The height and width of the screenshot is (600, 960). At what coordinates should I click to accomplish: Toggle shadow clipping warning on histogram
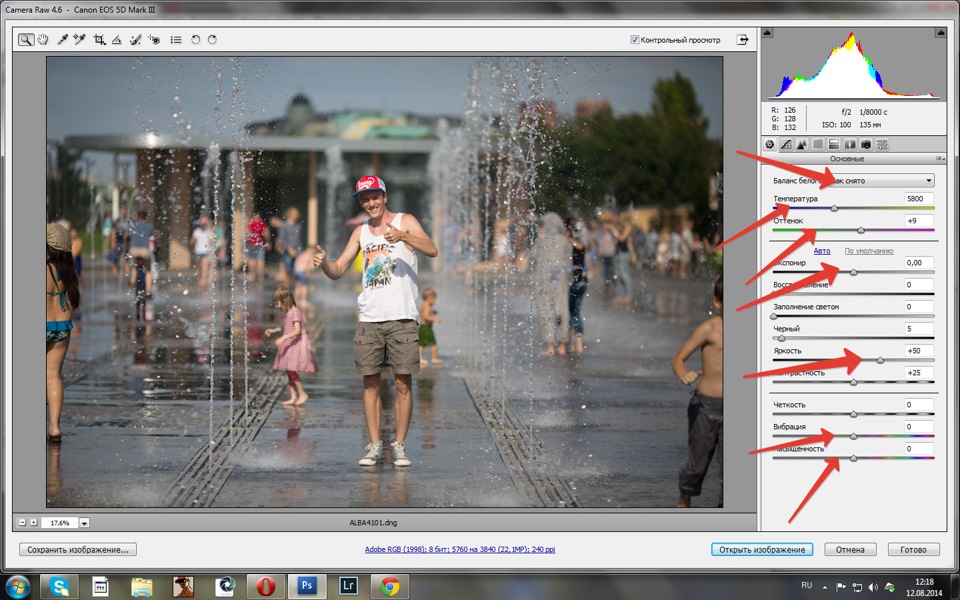768,32
